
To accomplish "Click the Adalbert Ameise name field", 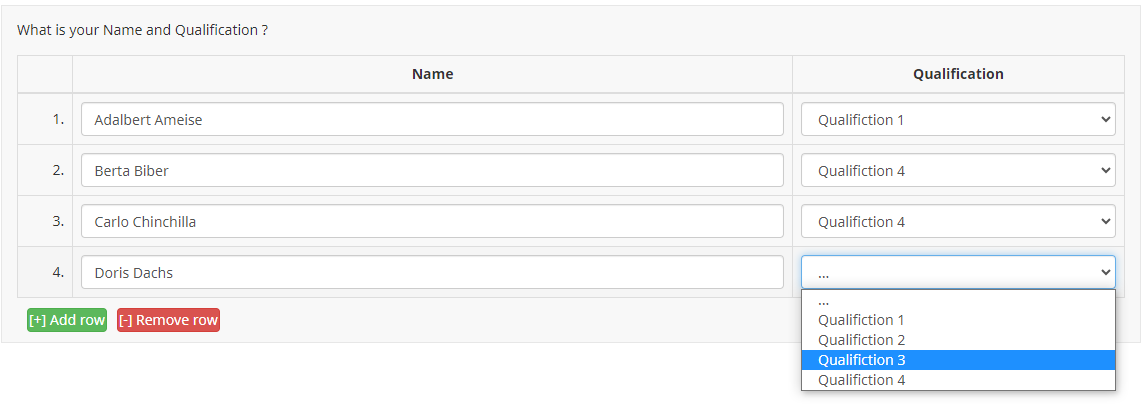I will click(x=432, y=119).
